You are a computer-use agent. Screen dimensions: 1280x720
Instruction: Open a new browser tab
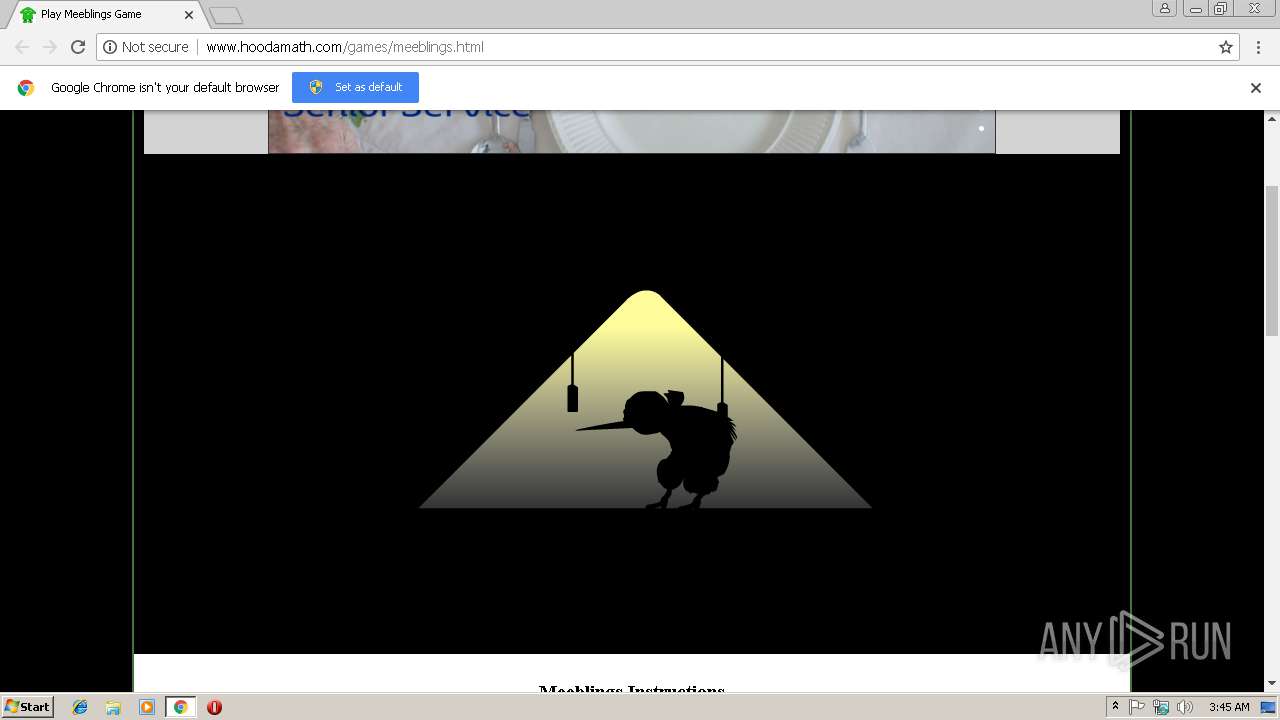pyautogui.click(x=226, y=15)
